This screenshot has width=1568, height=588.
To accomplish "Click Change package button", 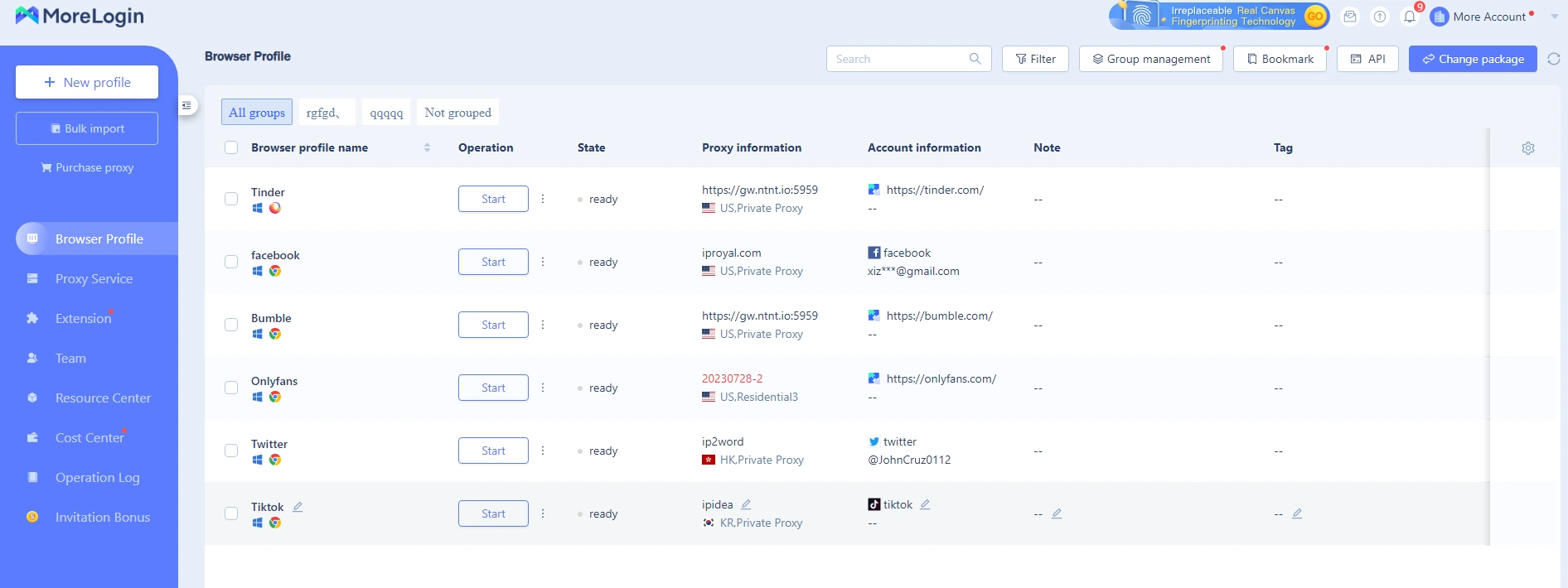I will point(1473,59).
